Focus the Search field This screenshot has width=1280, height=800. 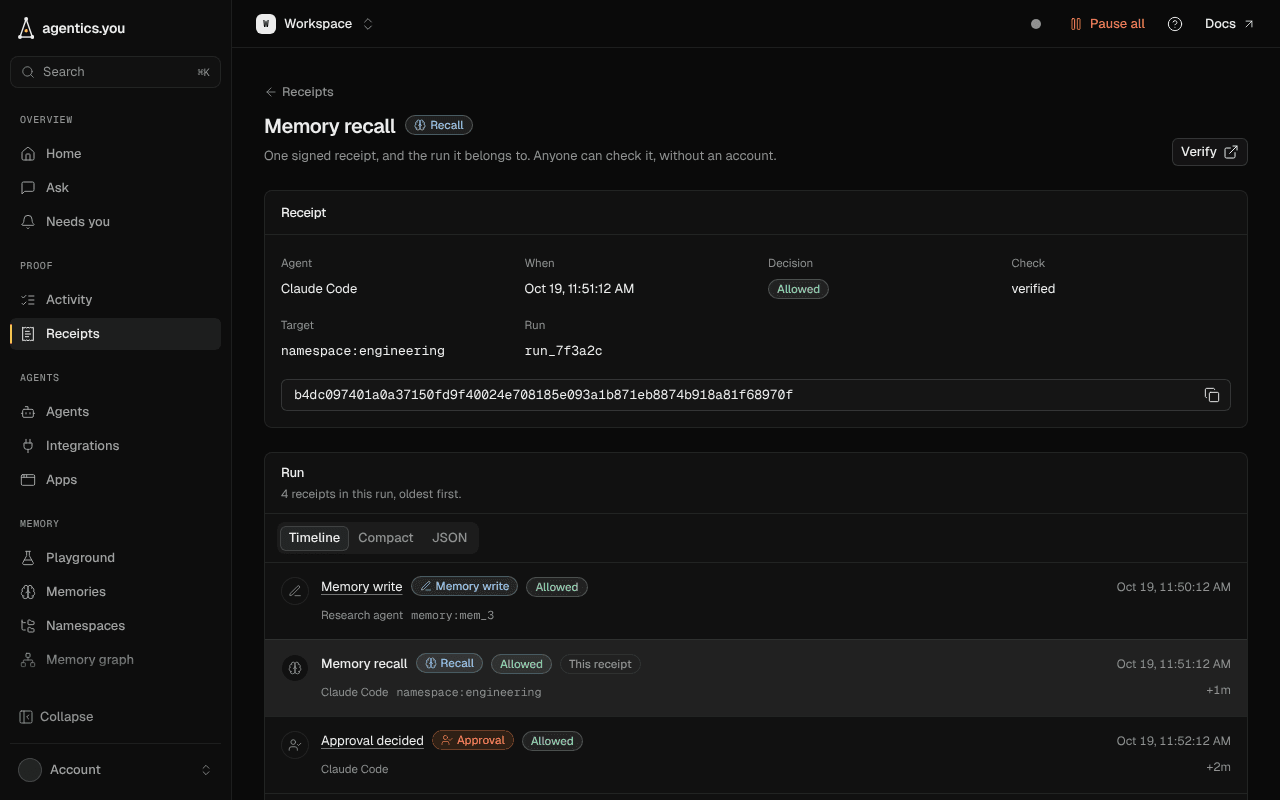tap(115, 72)
